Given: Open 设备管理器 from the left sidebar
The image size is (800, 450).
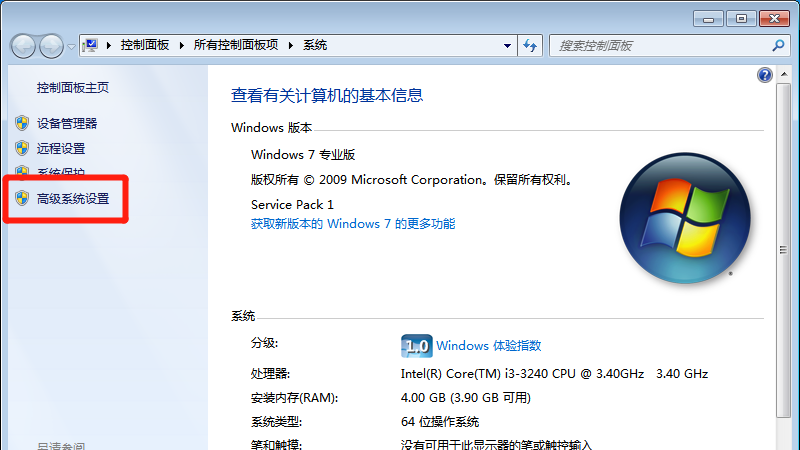Looking at the screenshot, I should tap(67, 123).
